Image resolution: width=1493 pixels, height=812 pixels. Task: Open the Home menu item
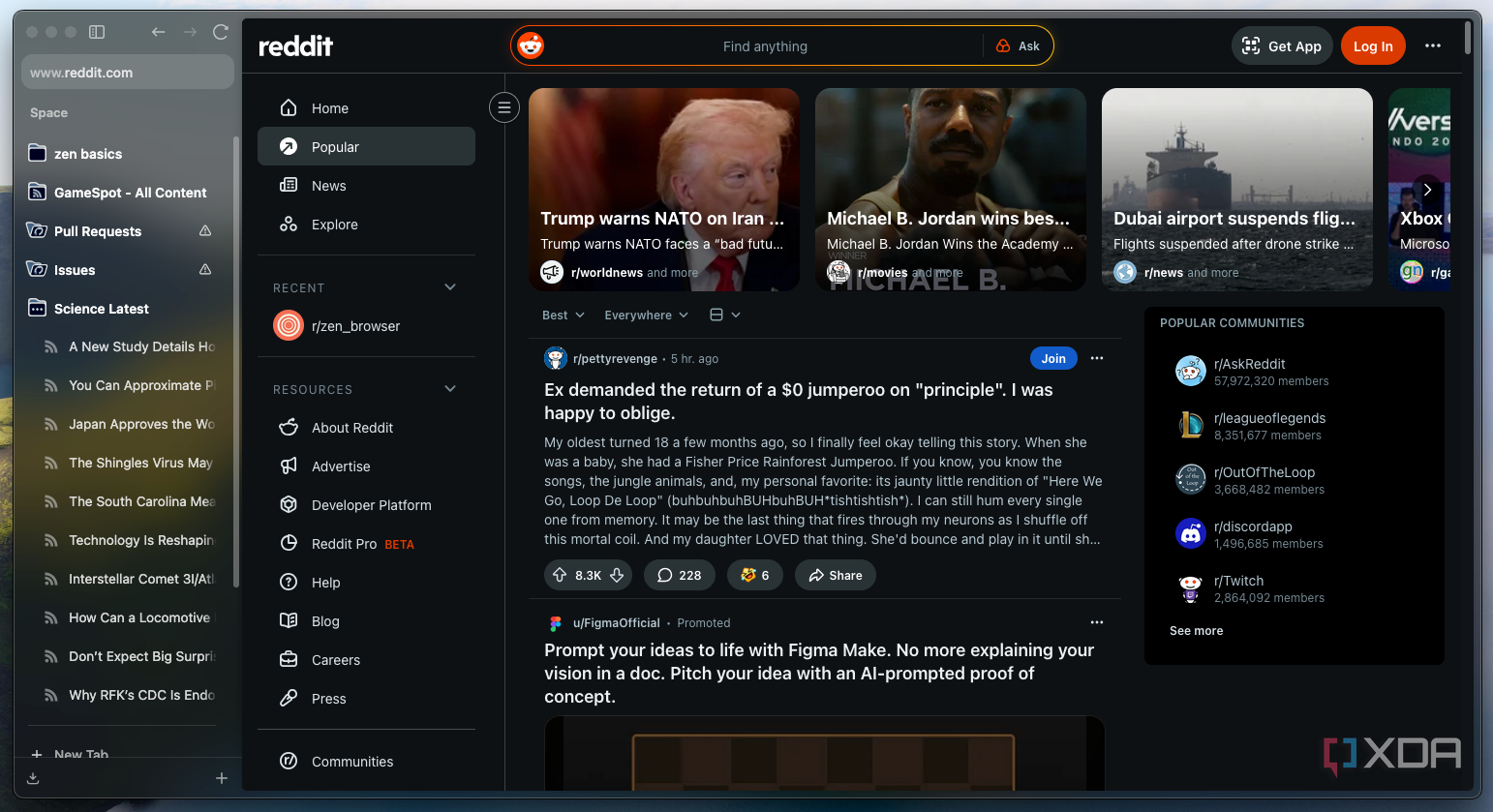click(x=366, y=108)
